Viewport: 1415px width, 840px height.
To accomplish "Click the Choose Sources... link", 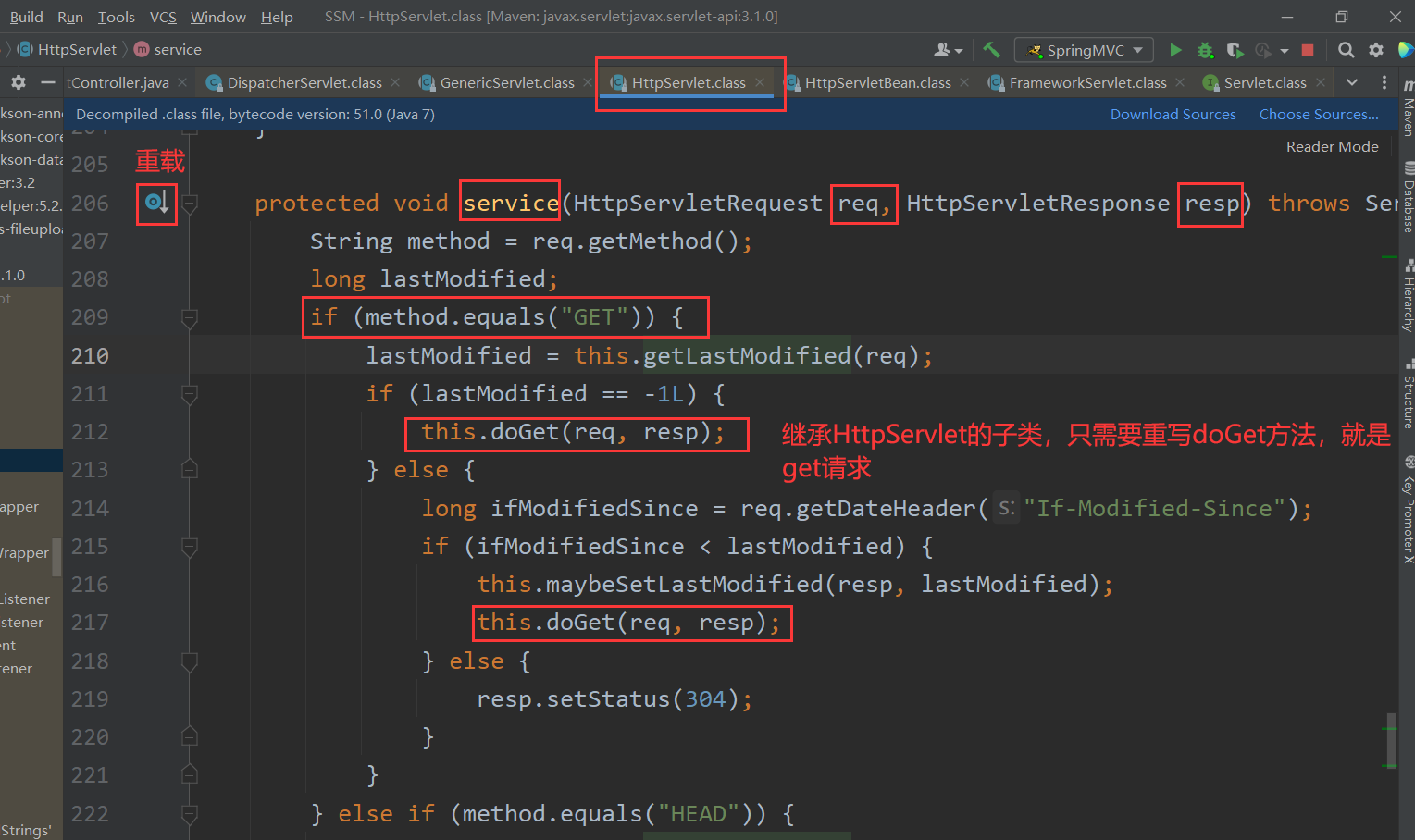I will (x=1319, y=114).
